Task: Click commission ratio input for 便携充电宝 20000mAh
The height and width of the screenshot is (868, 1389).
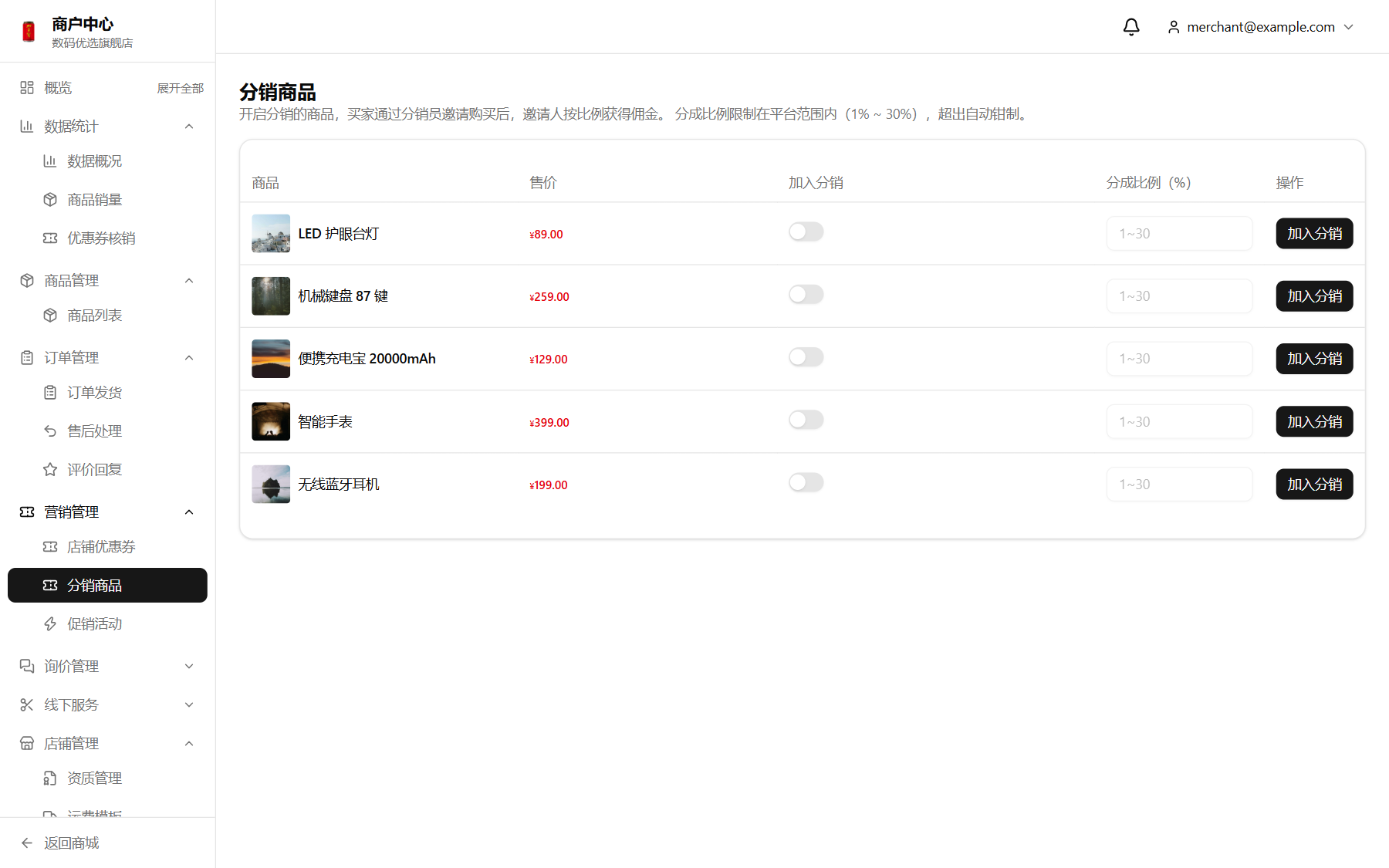Action: point(1179,359)
